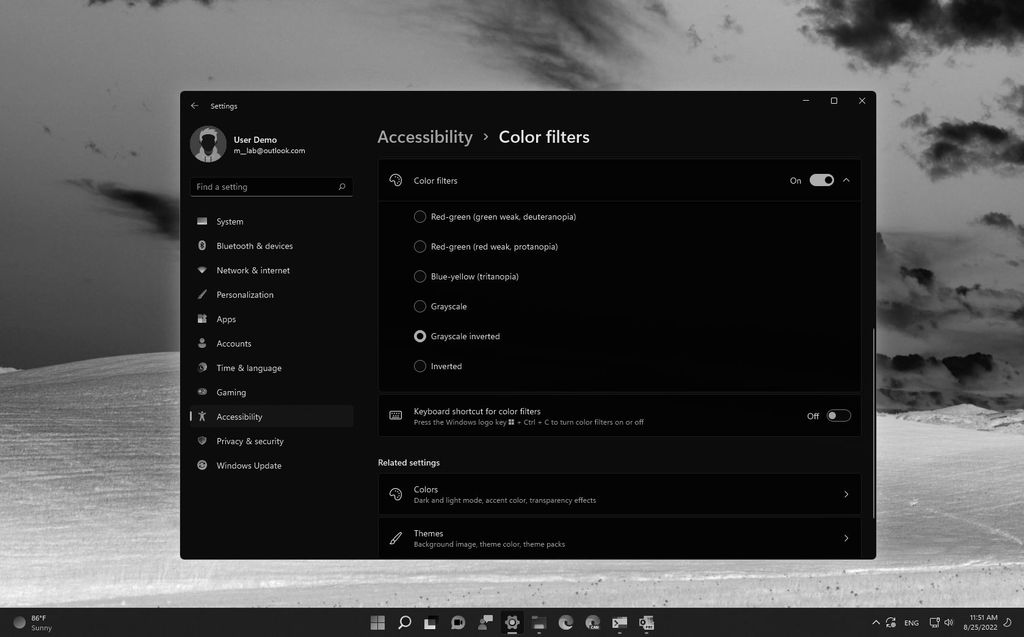Click the back arrow in Settings
Screen dimensions: 1024x637
pos(196,105)
